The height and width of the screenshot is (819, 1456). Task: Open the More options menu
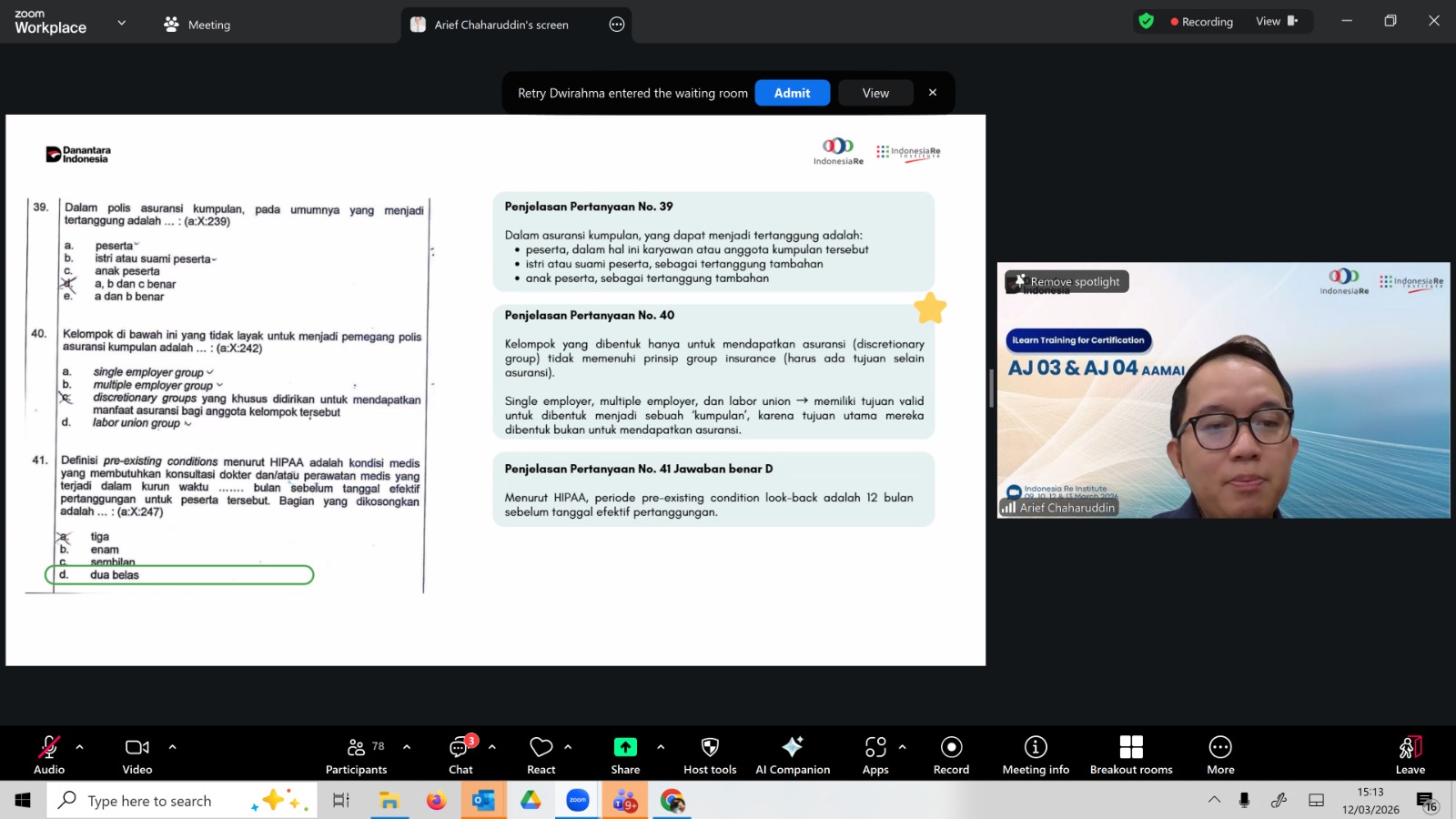pos(1220,755)
